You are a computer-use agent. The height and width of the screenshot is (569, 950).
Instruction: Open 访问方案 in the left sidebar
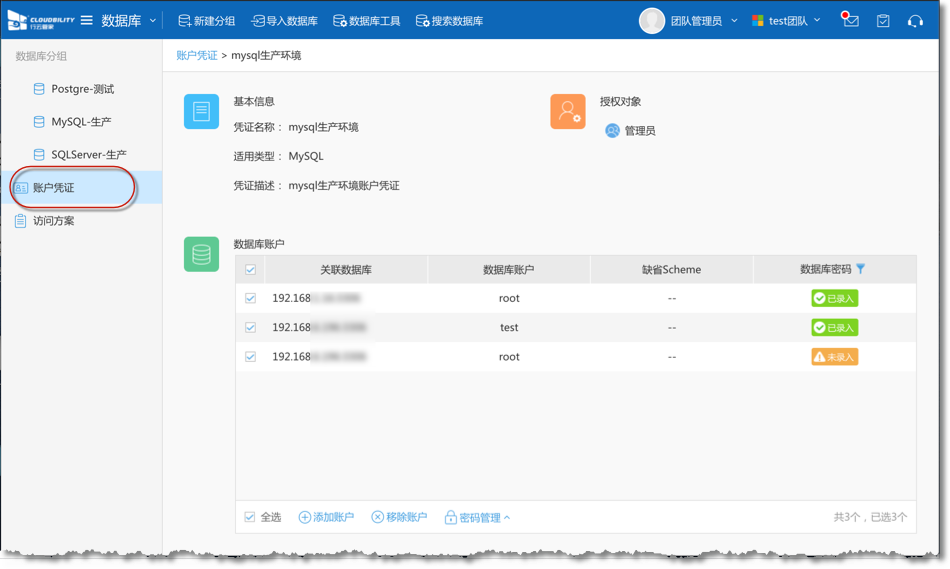tap(53, 221)
